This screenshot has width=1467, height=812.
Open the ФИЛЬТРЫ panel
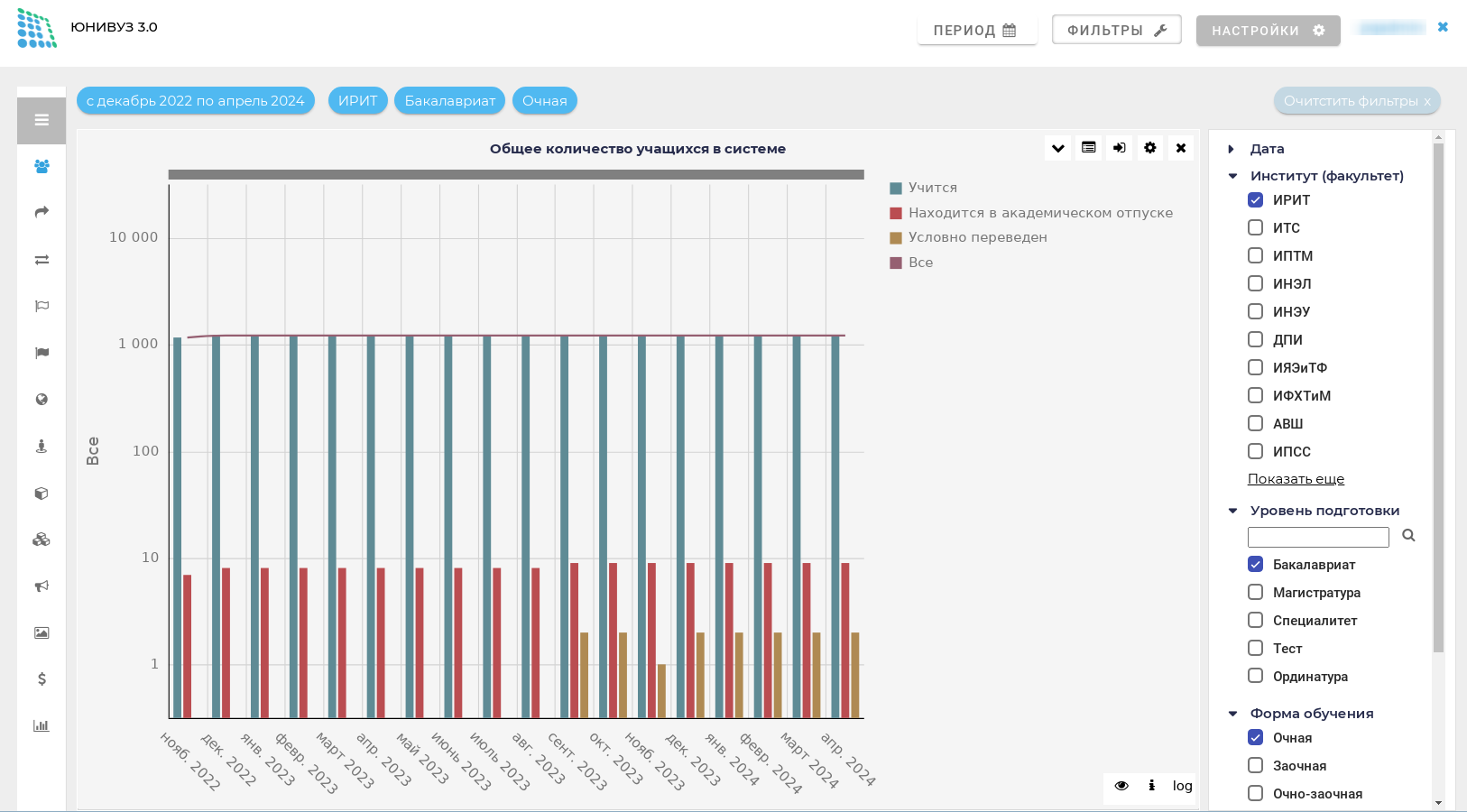(1117, 30)
